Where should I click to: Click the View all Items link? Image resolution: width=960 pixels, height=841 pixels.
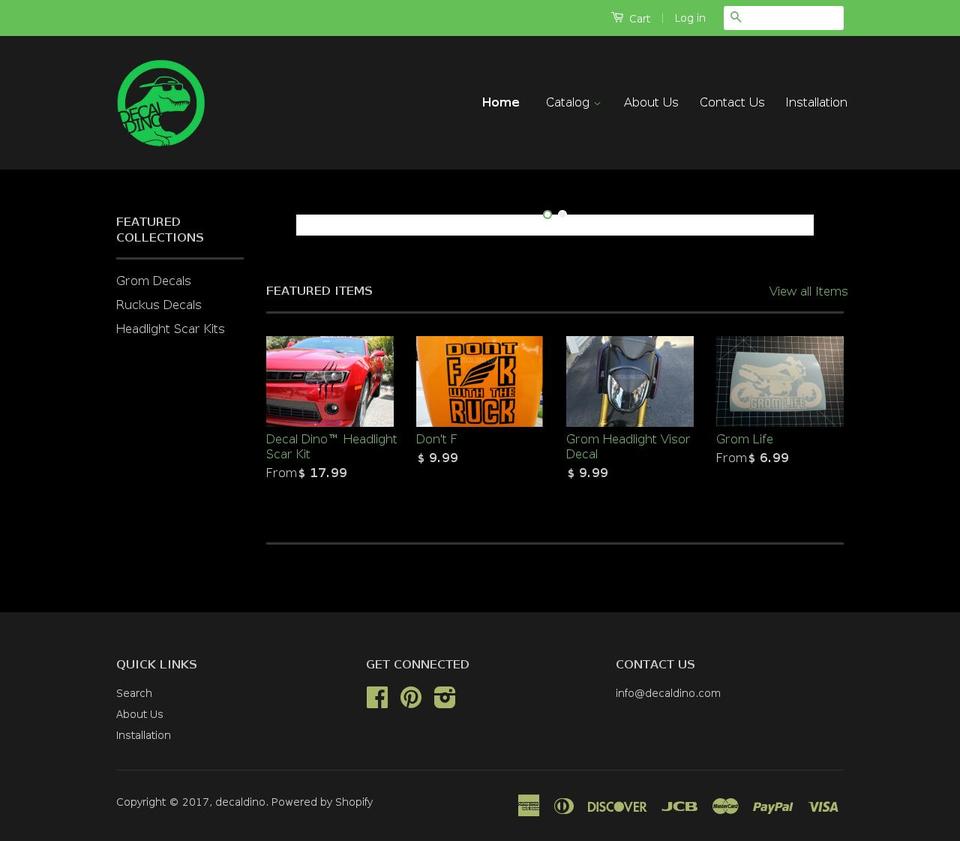(x=807, y=291)
